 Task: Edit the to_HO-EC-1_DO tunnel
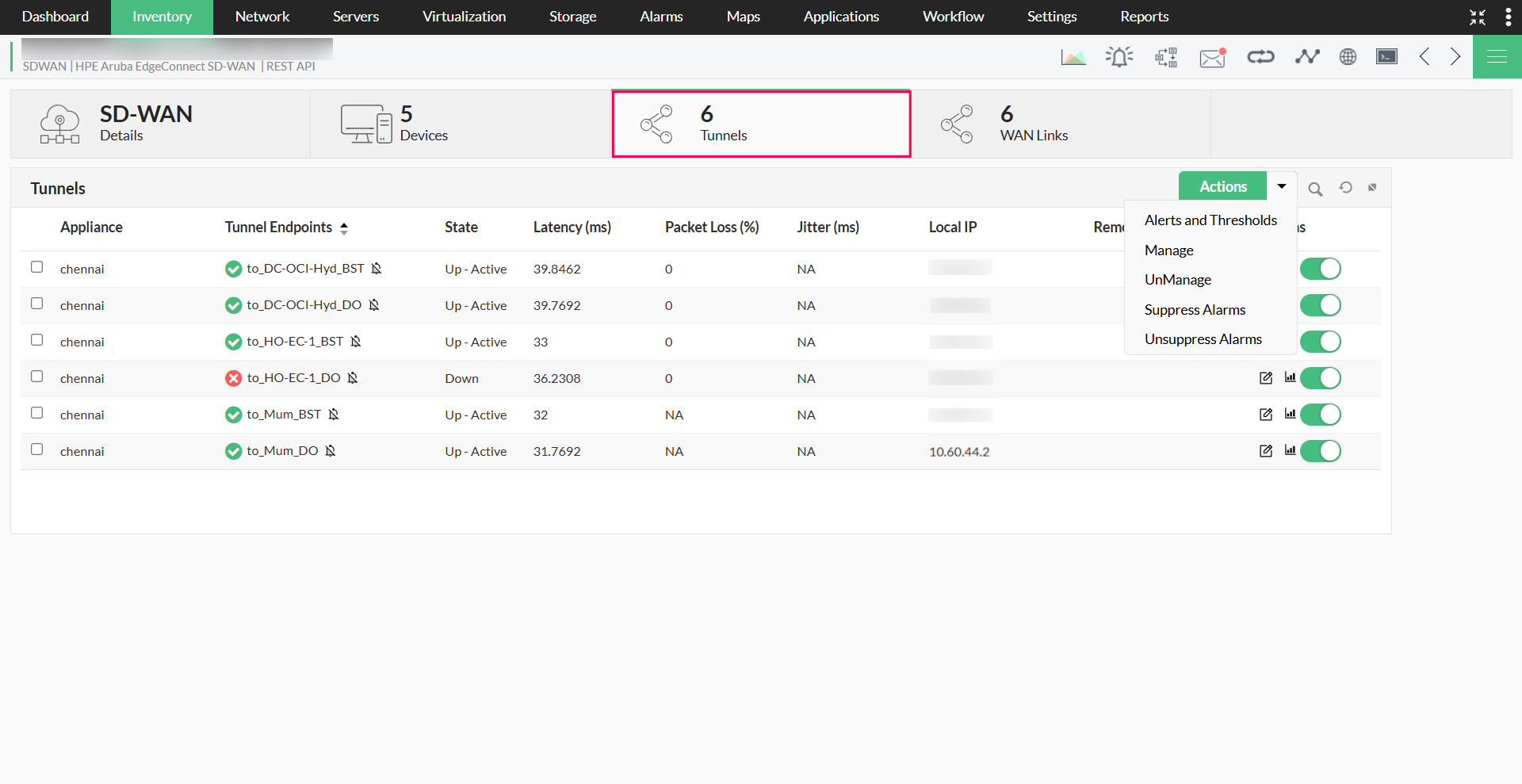point(1266,378)
